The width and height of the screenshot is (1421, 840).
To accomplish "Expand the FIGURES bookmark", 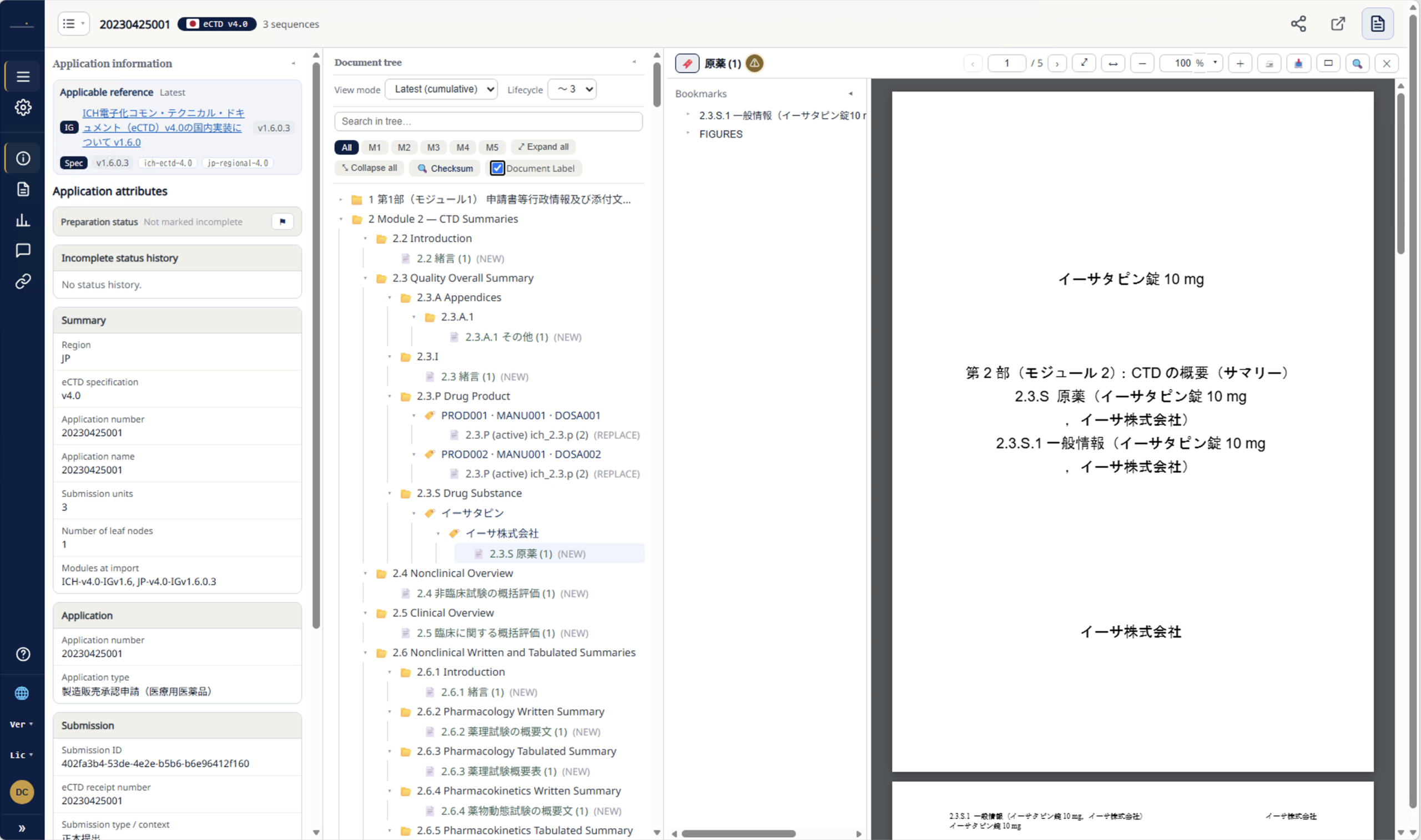I will tap(688, 133).
